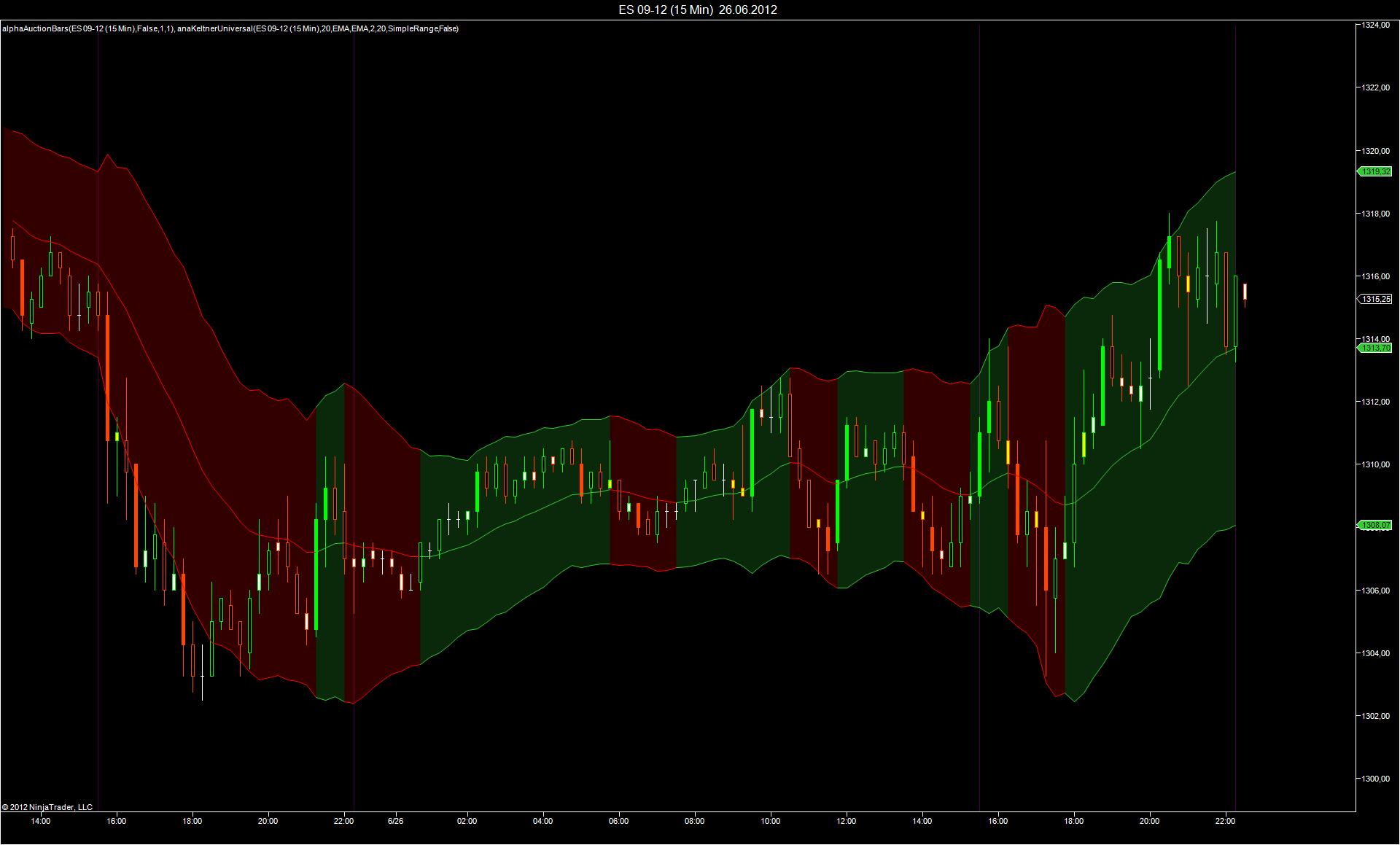
Task: Click the 1310,00 price axis label
Action: coord(1375,464)
